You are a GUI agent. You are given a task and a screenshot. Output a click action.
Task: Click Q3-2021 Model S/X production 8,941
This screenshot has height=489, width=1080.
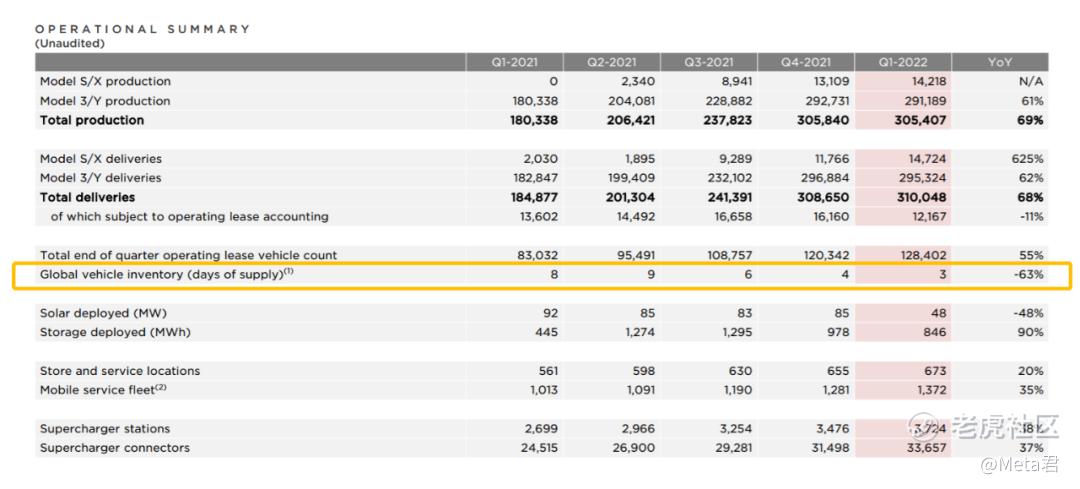735,81
